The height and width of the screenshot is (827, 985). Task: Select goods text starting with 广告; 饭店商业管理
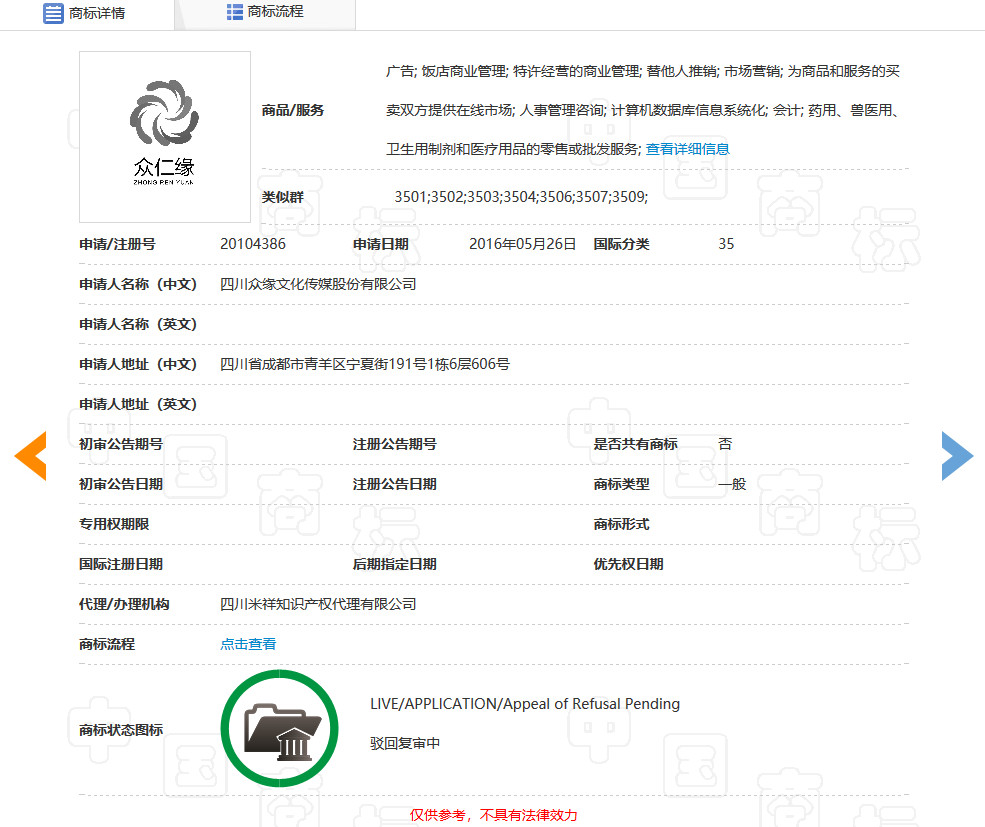pos(643,110)
